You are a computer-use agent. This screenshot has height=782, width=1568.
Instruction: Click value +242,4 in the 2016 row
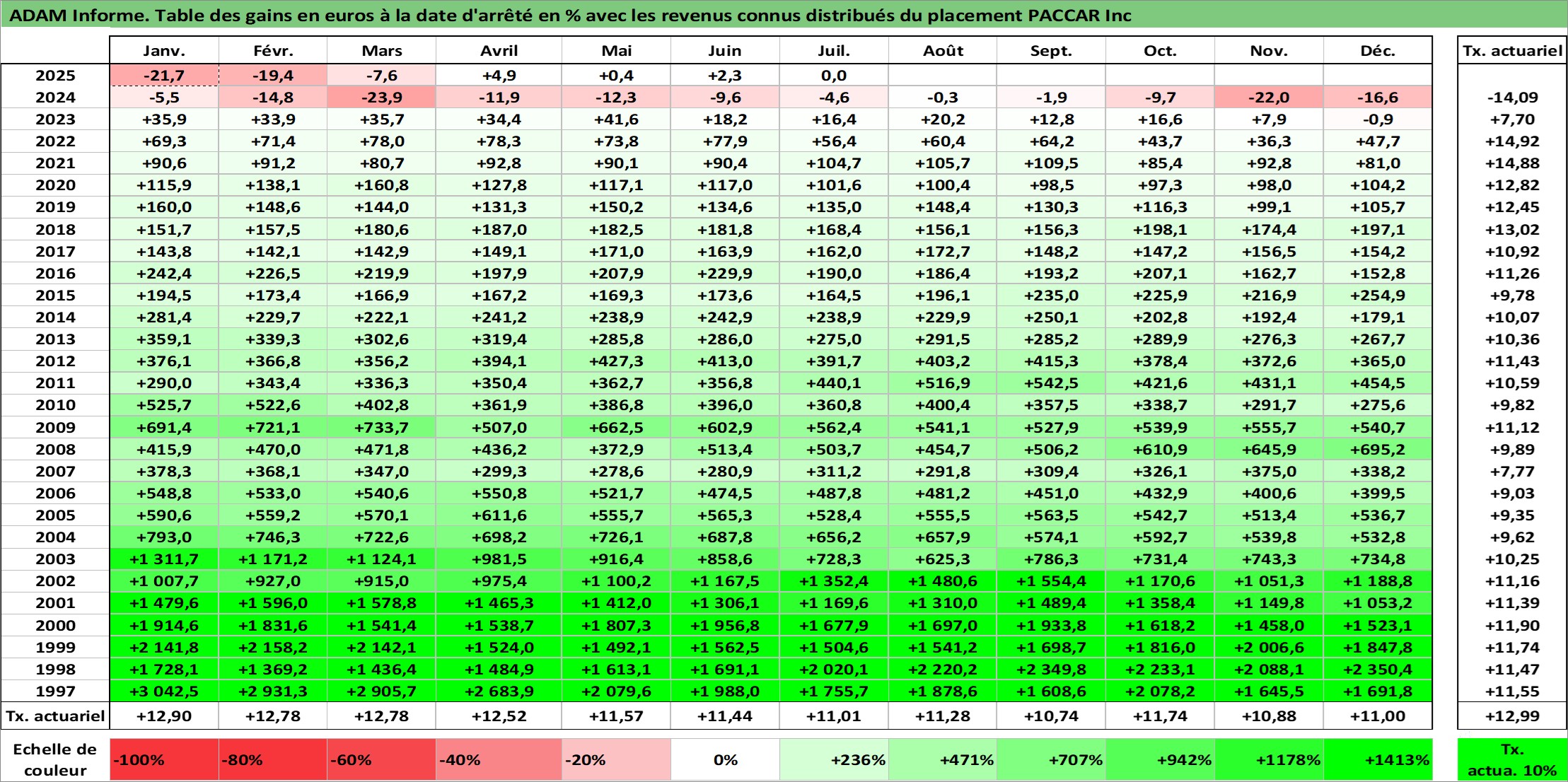click(164, 274)
